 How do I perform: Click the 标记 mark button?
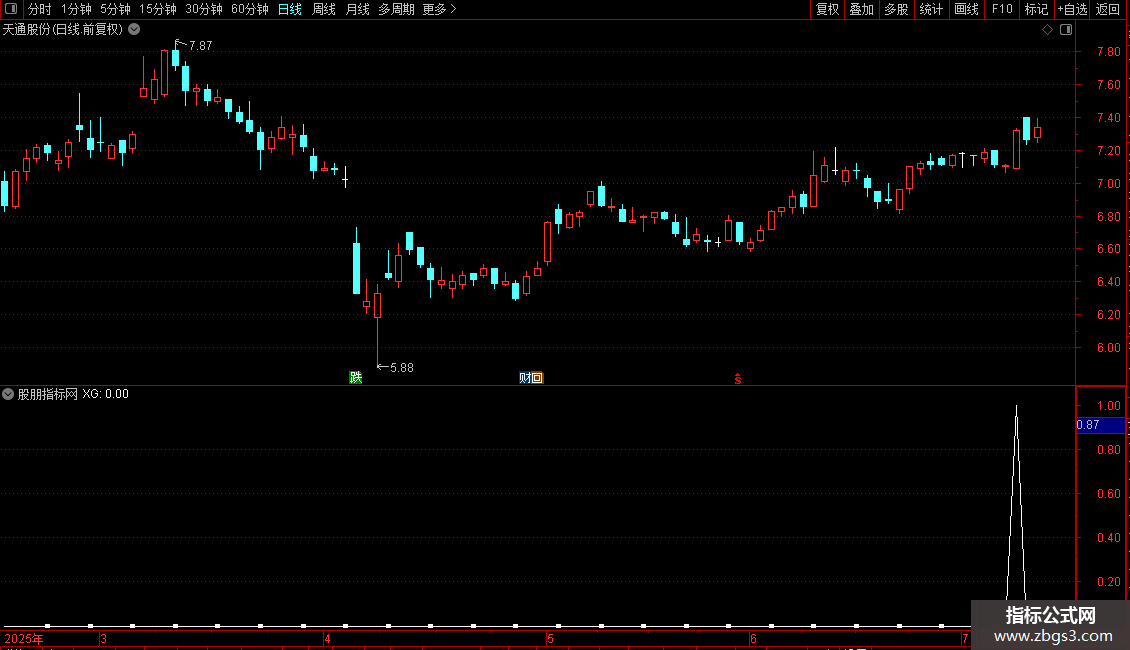coord(1036,9)
